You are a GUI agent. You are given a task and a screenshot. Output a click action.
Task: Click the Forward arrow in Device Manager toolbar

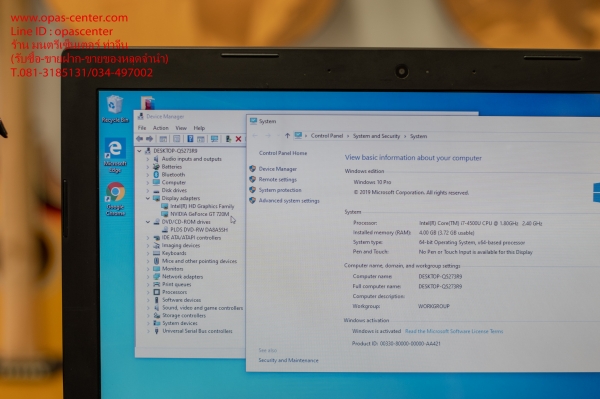(x=150, y=139)
